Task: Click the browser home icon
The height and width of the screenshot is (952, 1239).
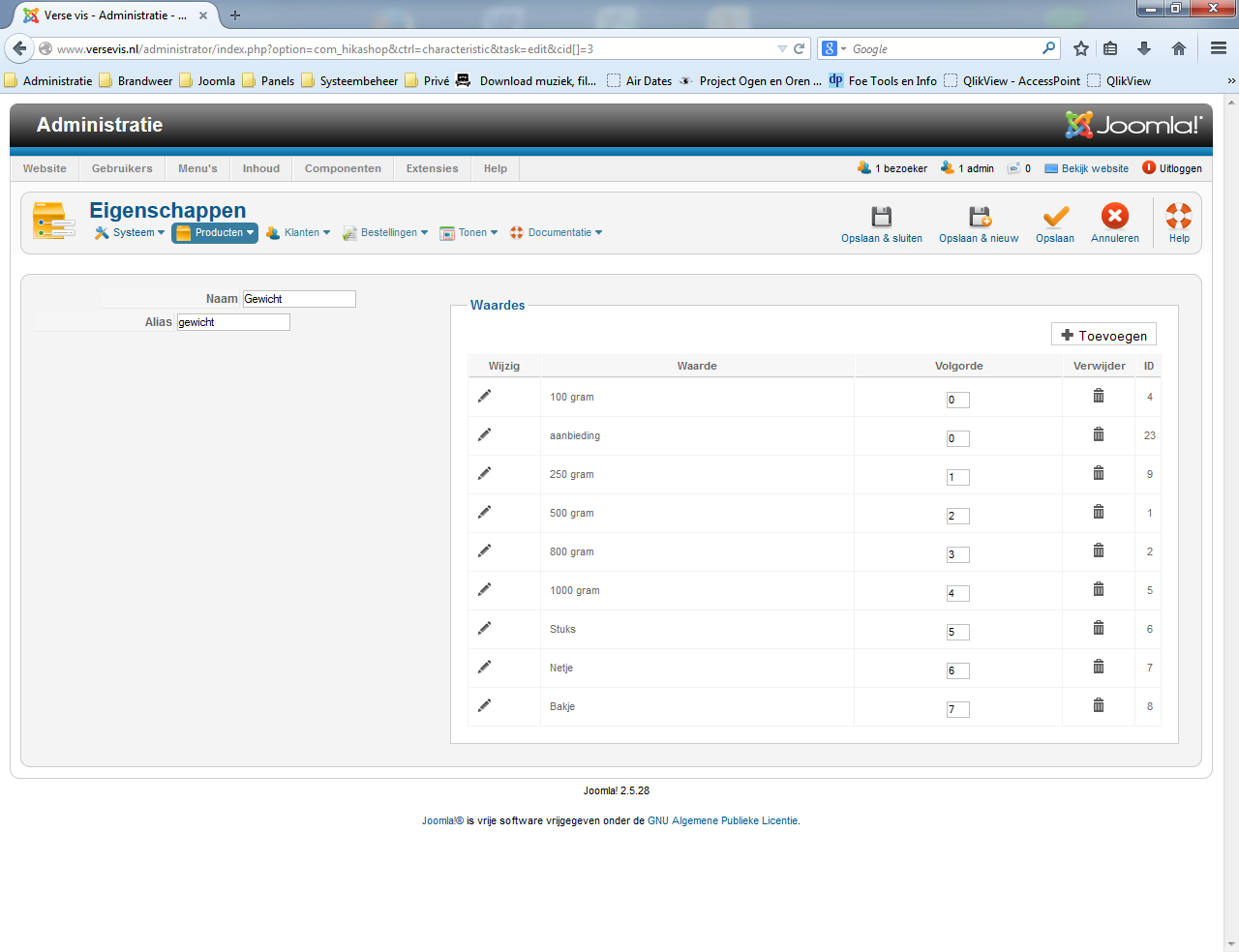Action: 1179,48
